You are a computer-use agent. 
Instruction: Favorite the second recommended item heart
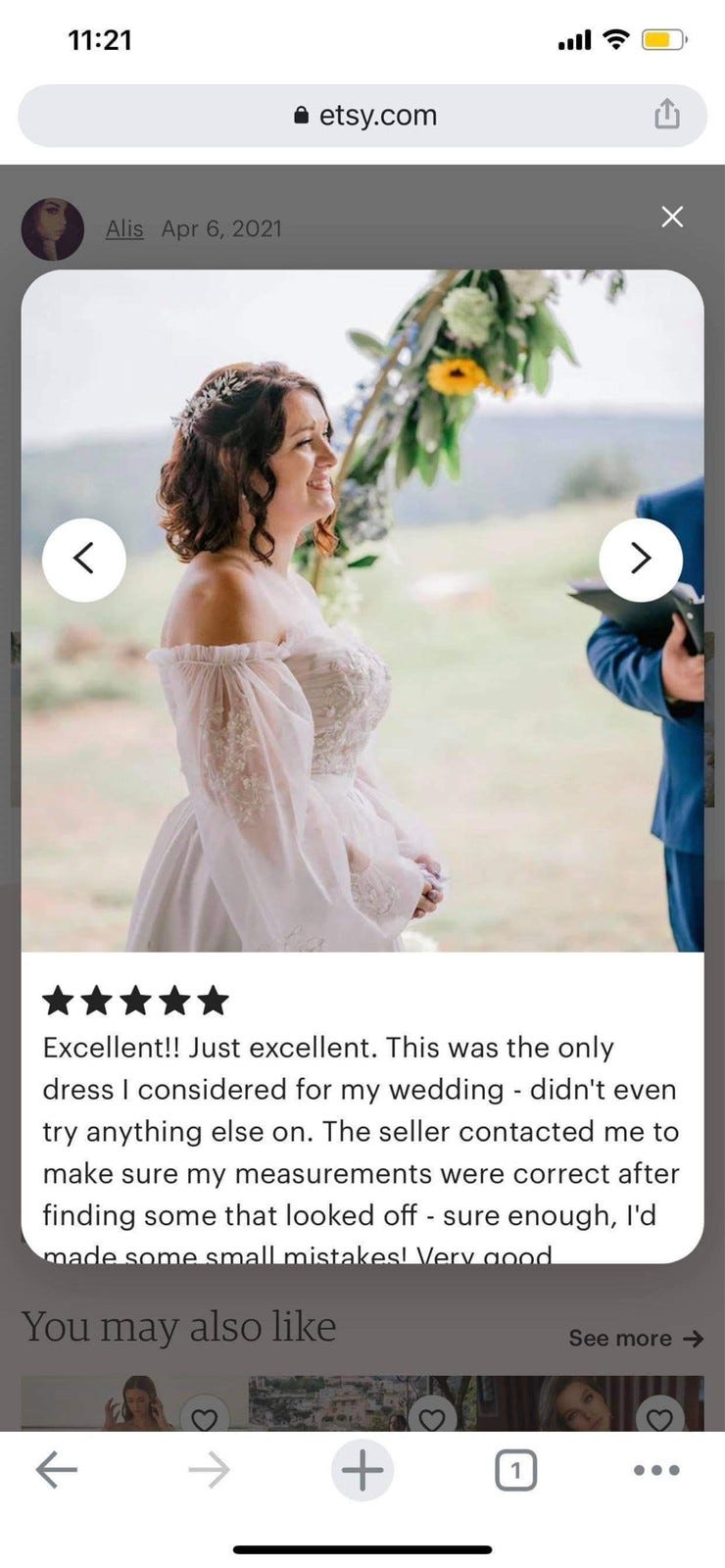(x=432, y=1415)
